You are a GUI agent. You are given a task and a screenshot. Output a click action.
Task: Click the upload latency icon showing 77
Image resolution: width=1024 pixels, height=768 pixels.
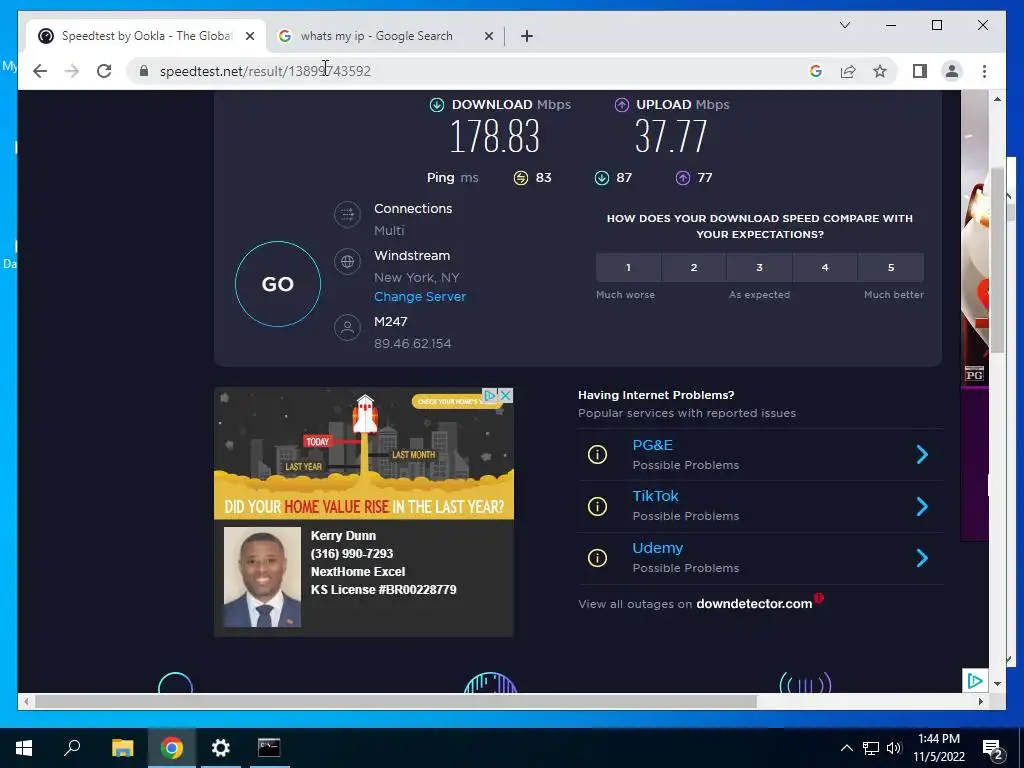(x=683, y=178)
